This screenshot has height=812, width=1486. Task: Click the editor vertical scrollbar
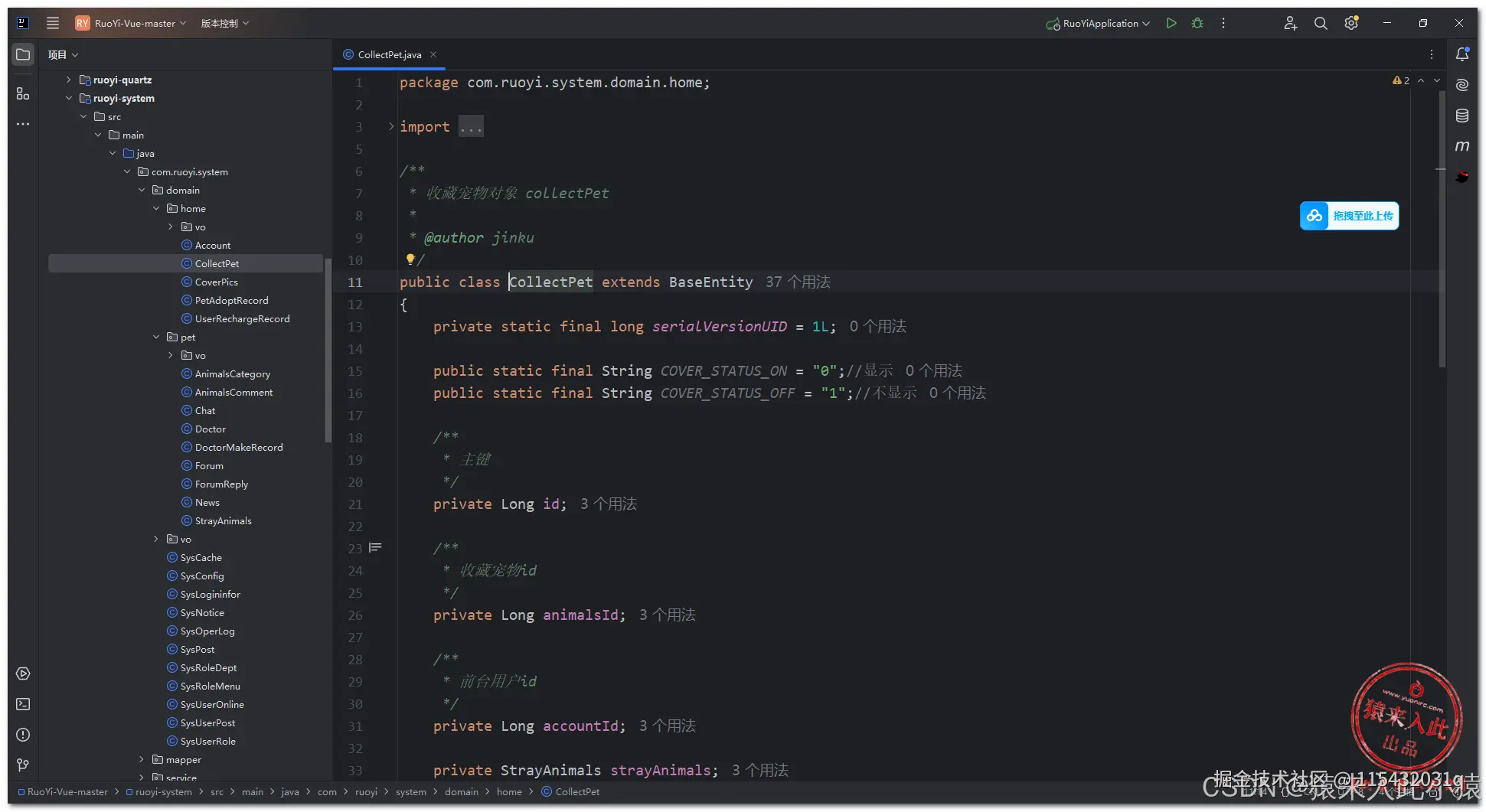point(1442,230)
